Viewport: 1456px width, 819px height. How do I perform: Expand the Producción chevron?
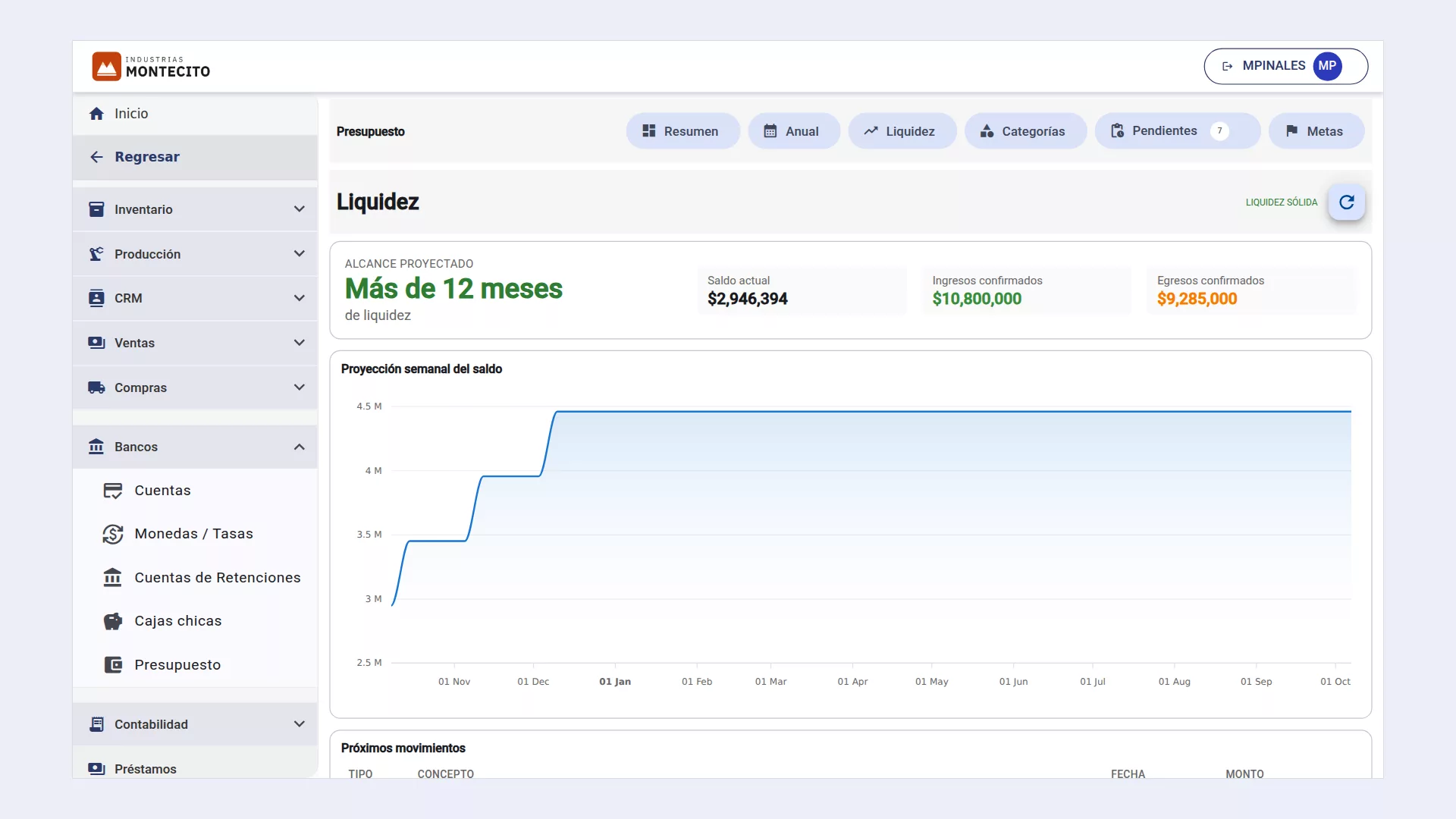300,254
